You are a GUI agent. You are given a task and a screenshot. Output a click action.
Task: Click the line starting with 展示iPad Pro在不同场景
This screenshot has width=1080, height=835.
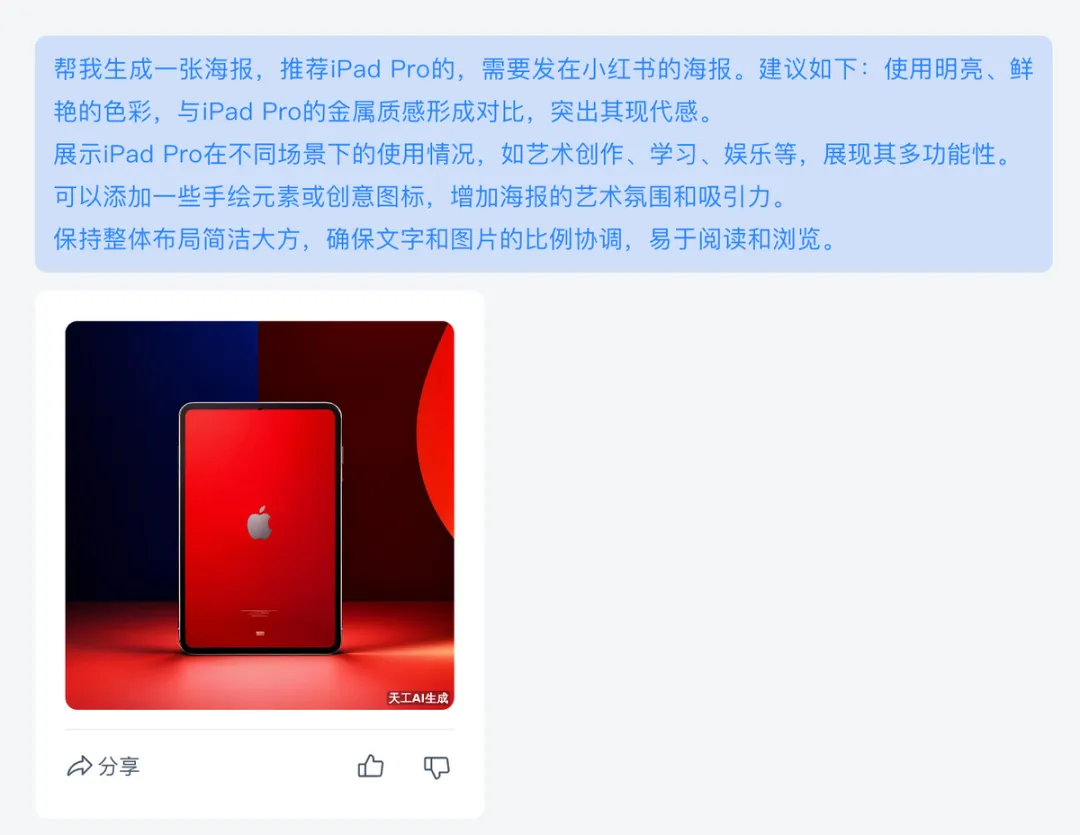pyautogui.click(x=533, y=154)
